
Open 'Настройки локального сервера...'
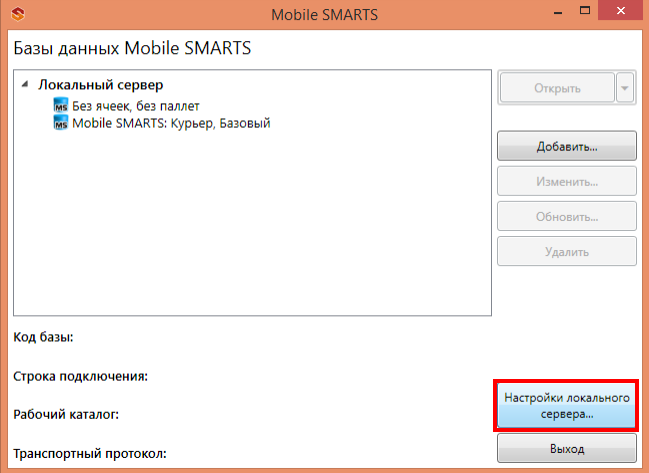click(x=566, y=405)
